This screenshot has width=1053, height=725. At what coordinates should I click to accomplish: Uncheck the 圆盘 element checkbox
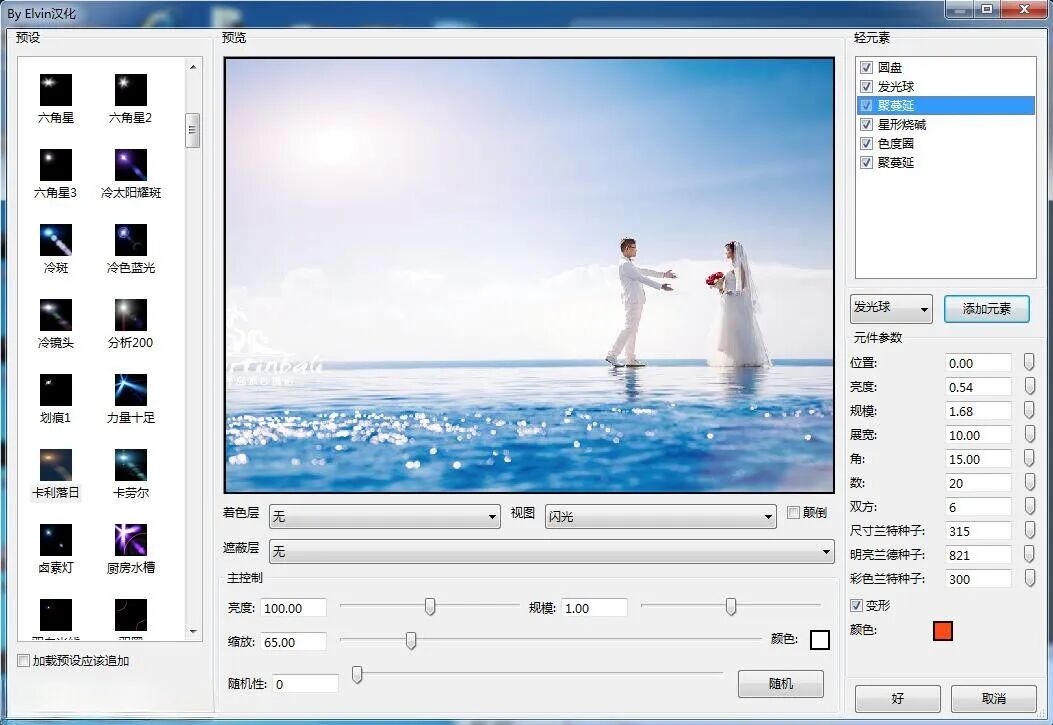tap(867, 68)
